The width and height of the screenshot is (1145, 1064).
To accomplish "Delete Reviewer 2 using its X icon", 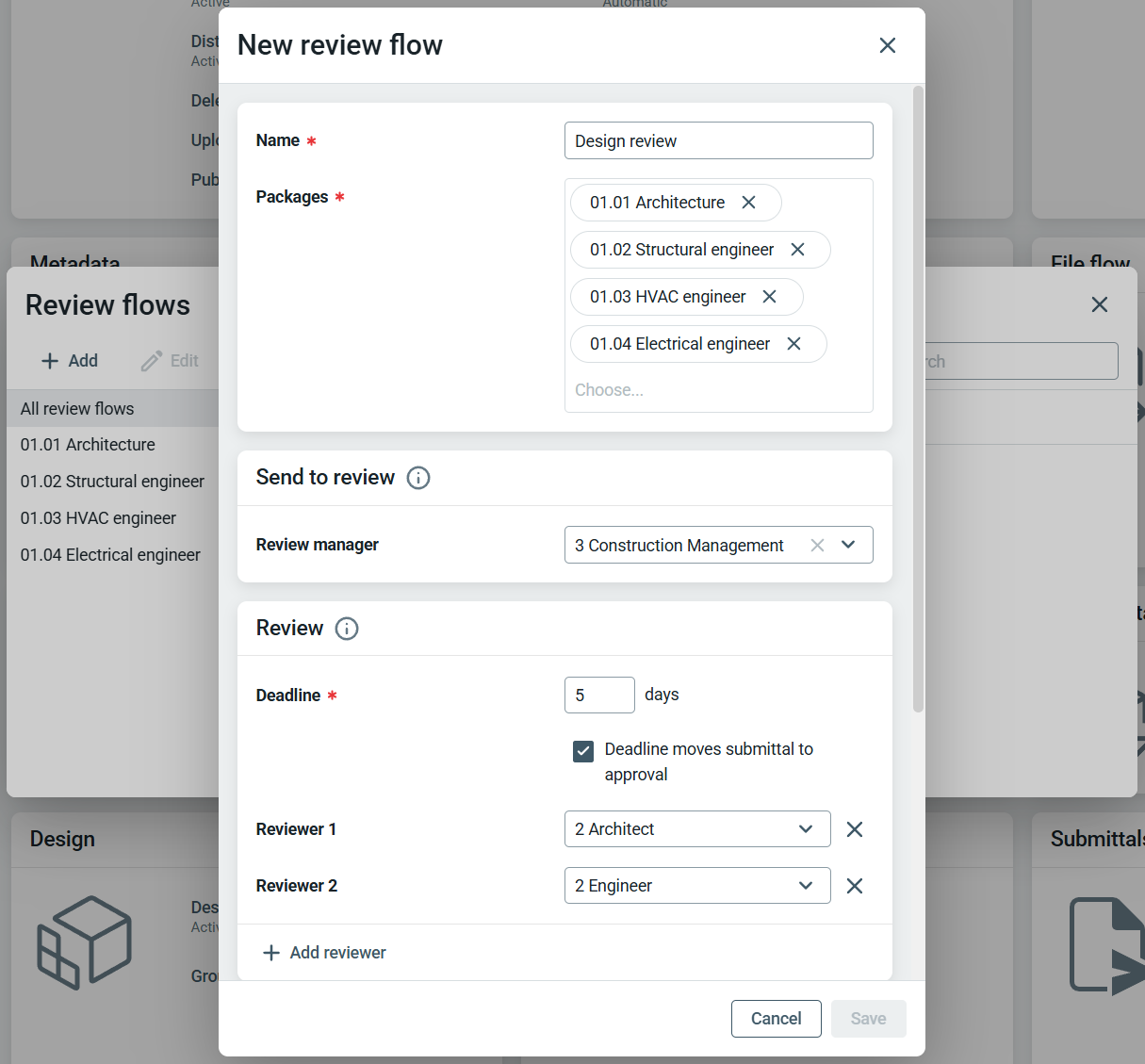I will 854,886.
